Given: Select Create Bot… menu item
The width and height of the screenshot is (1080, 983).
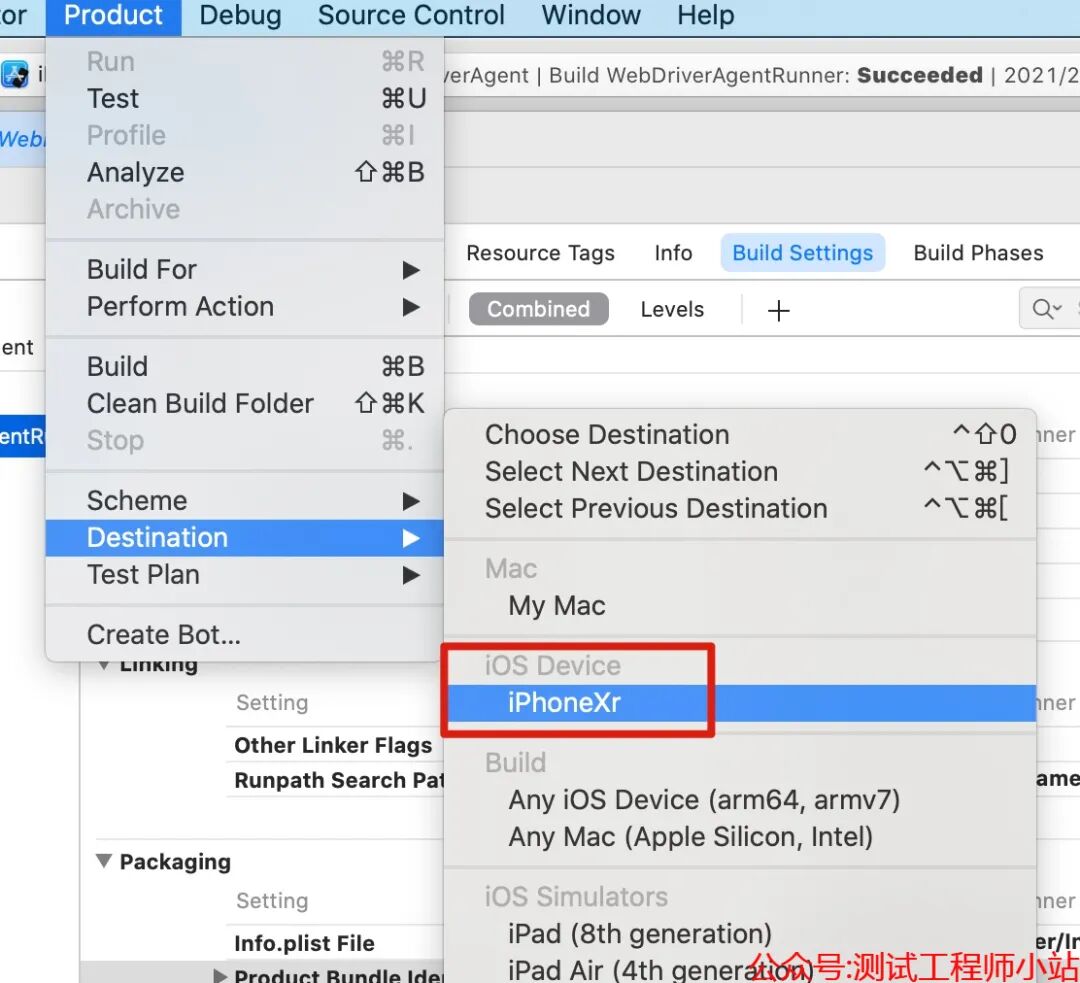Looking at the screenshot, I should [x=245, y=635].
